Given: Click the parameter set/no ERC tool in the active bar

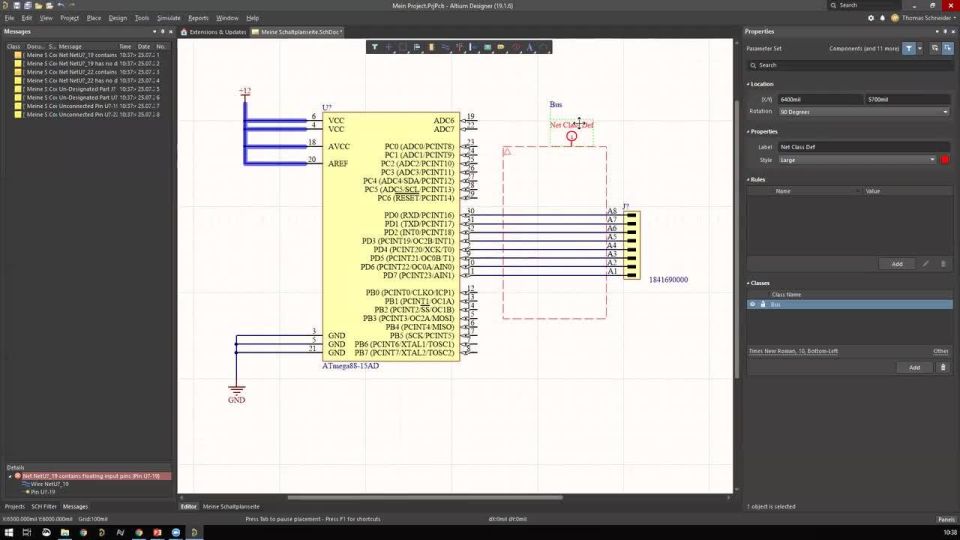Looking at the screenshot, I should (x=516, y=47).
